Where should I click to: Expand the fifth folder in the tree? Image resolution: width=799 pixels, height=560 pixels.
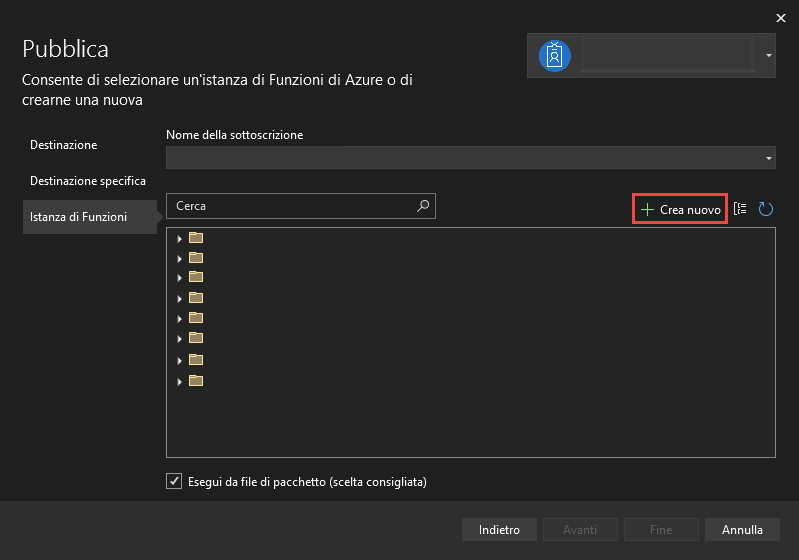[179, 319]
